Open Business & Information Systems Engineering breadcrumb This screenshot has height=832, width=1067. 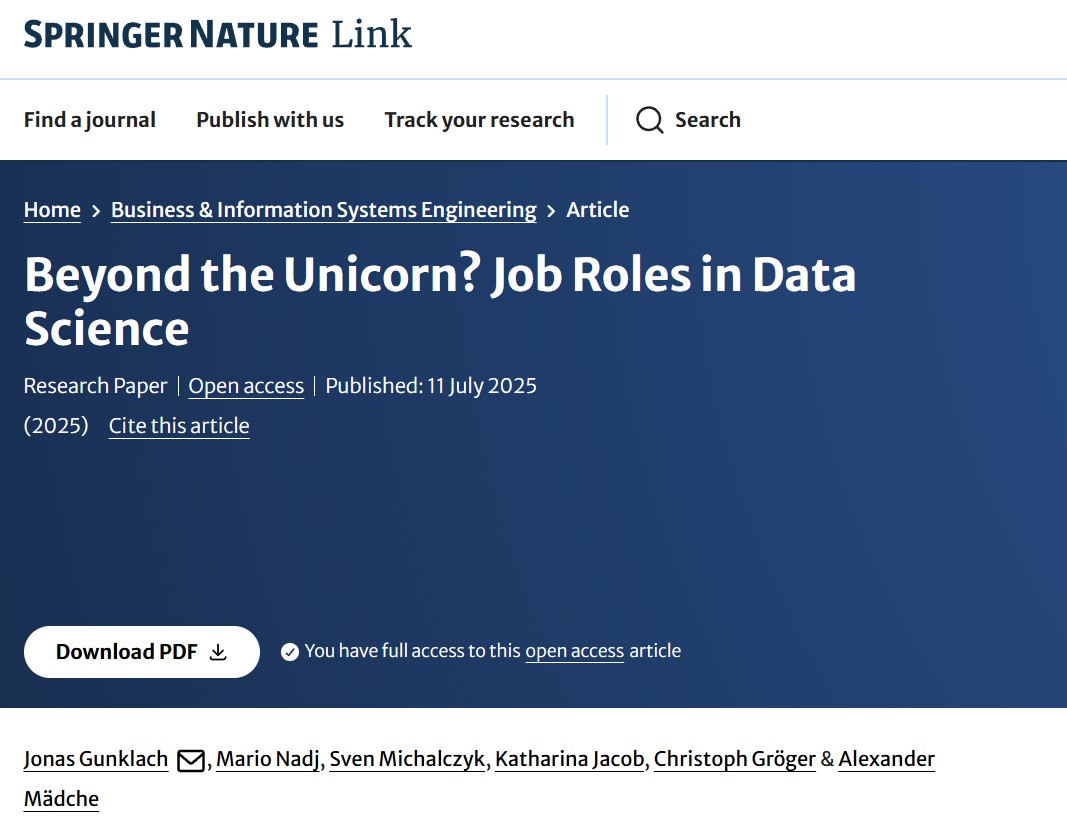tap(323, 210)
